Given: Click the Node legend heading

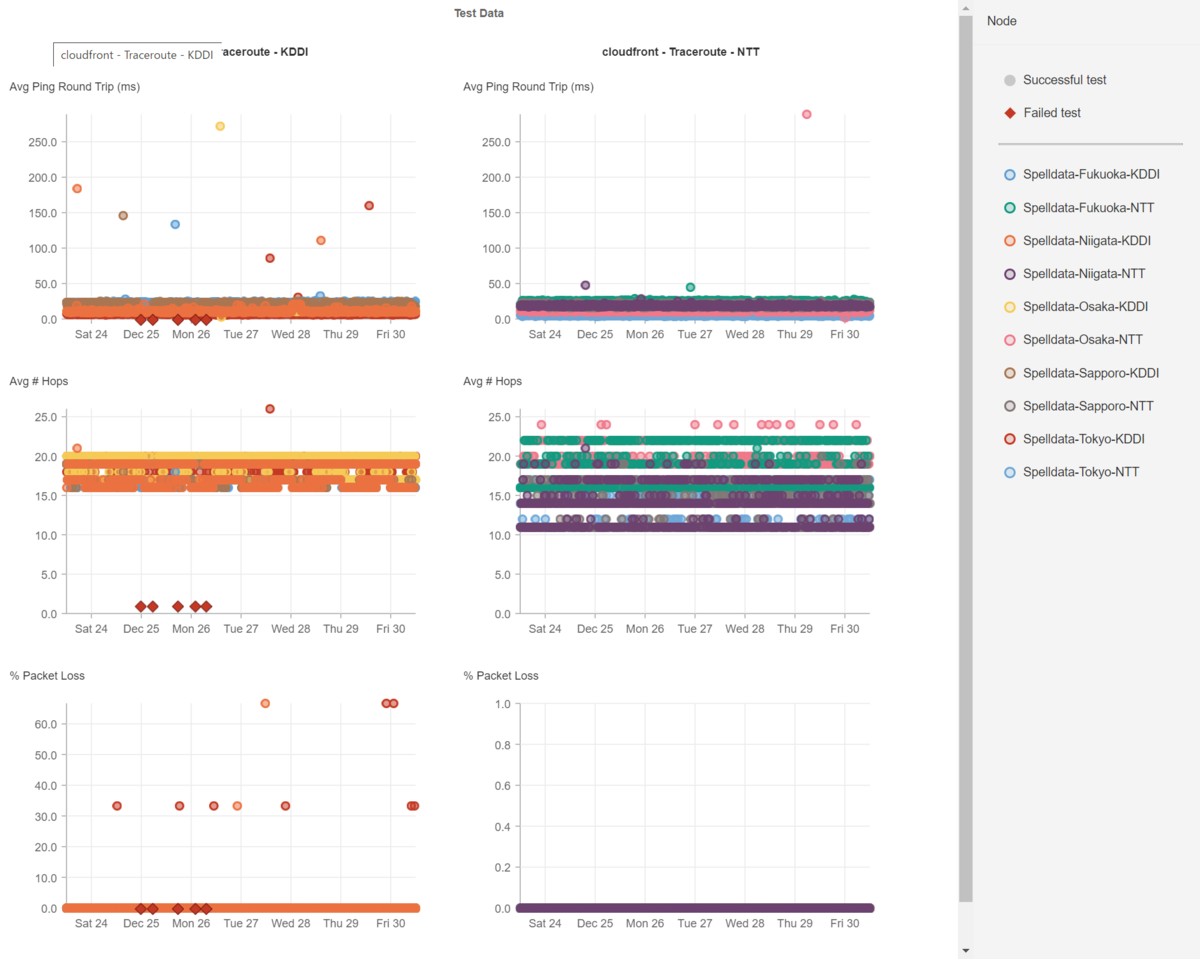Looking at the screenshot, I should pos(1002,21).
